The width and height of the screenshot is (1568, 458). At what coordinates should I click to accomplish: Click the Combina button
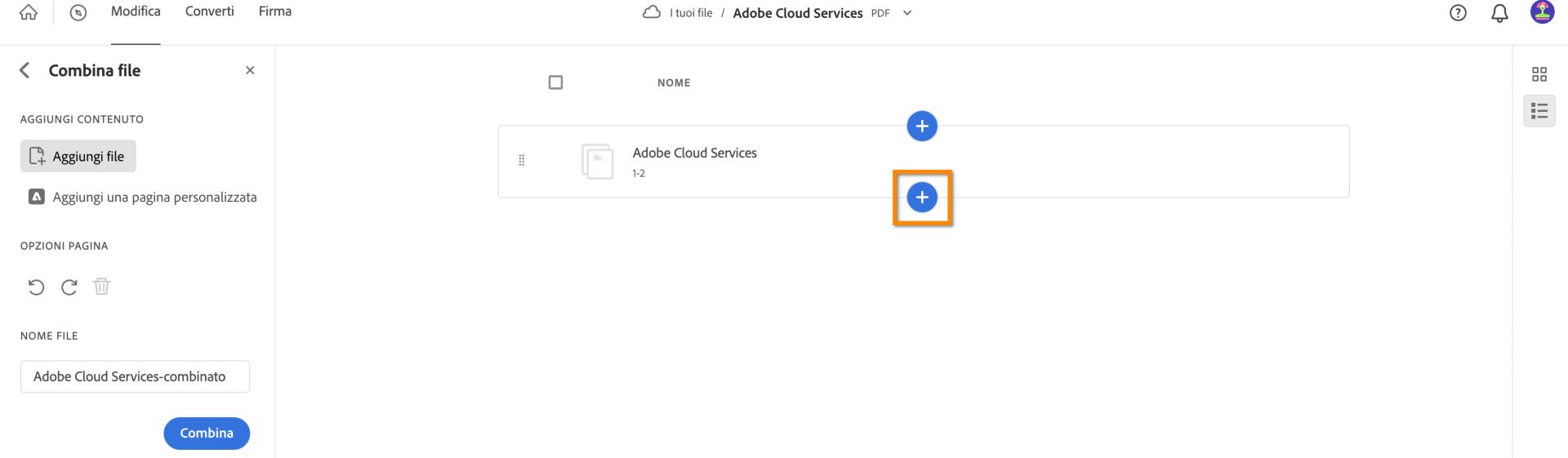click(207, 434)
